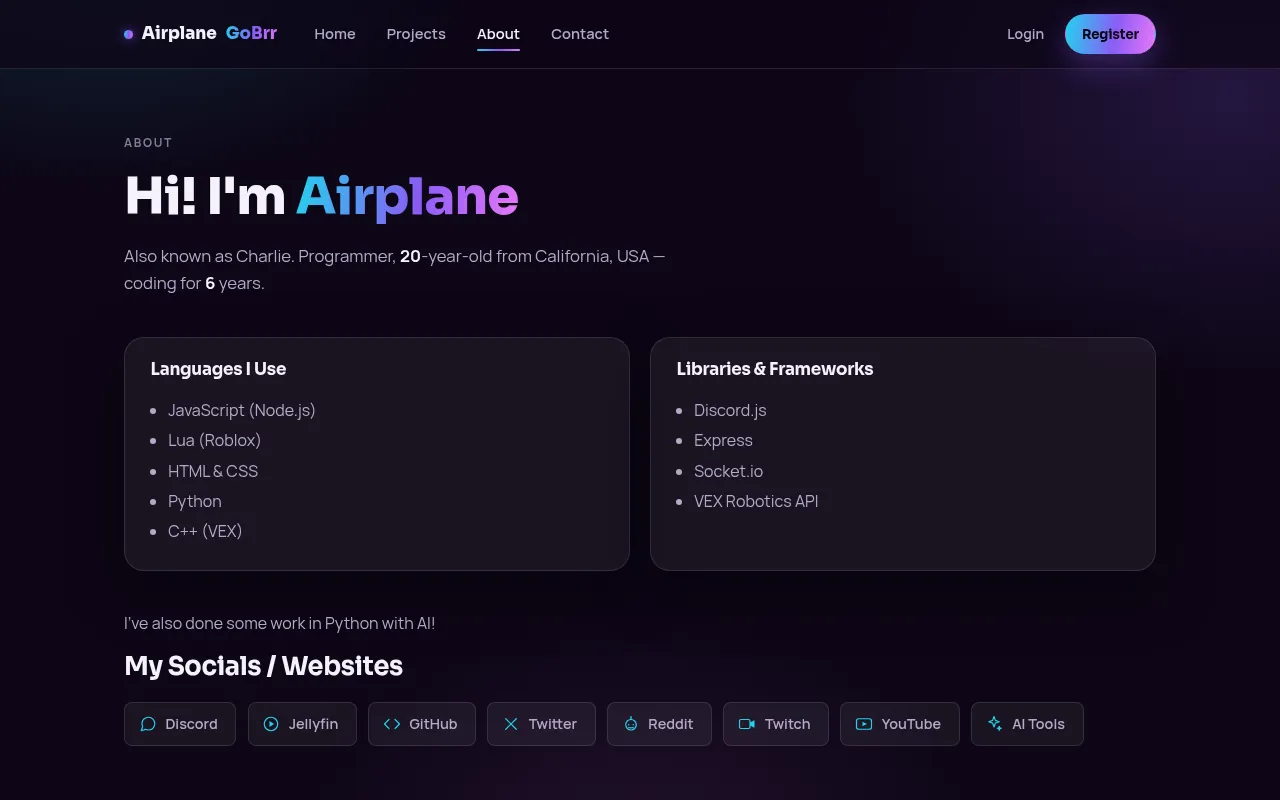
Task: Click the "Also known as Charlie" intro paragraph
Action: [x=395, y=270]
